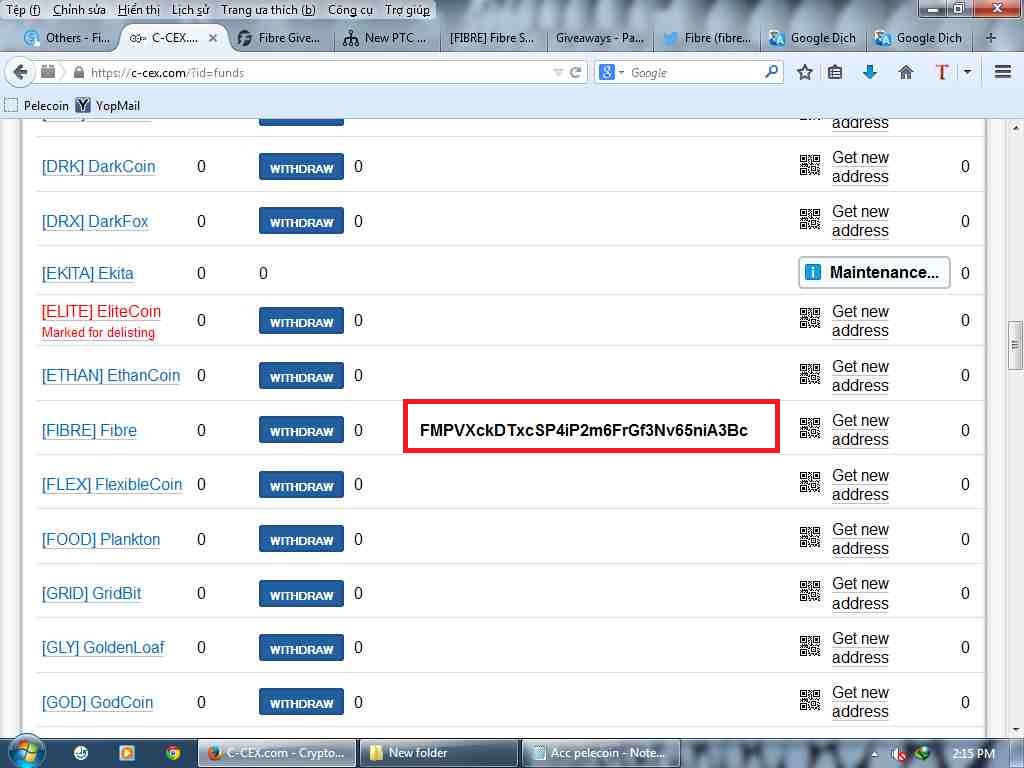
Task: Open the search engine selector dropdown
Action: [x=612, y=72]
